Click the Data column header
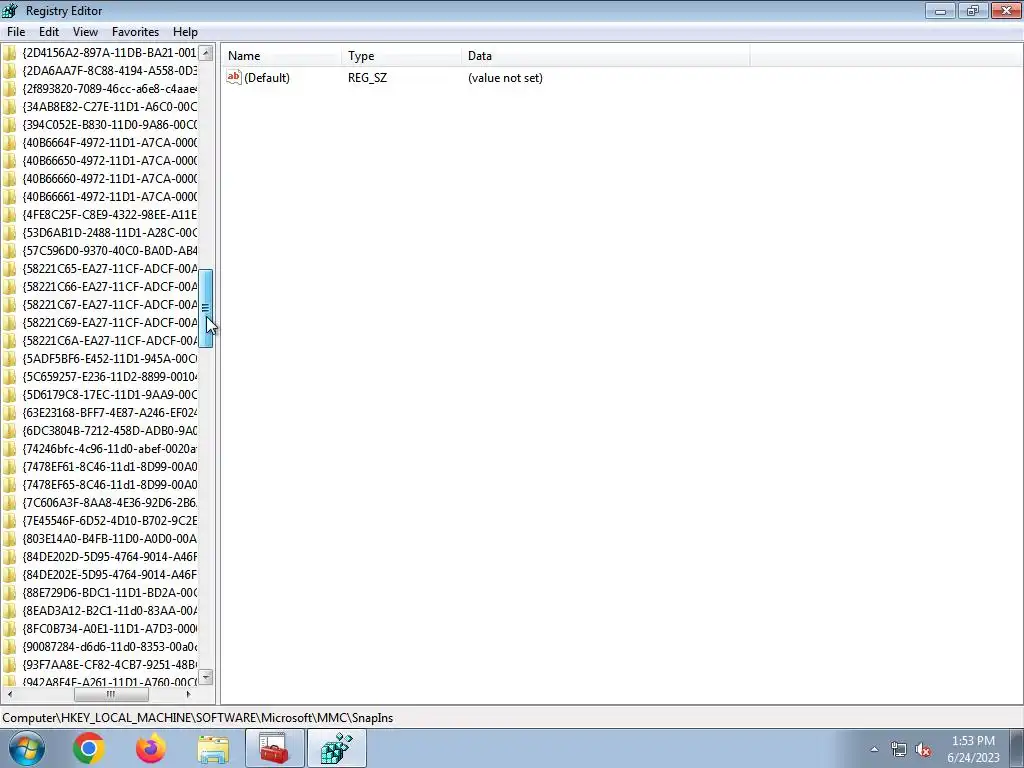The width and height of the screenshot is (1024, 768). tap(605, 56)
